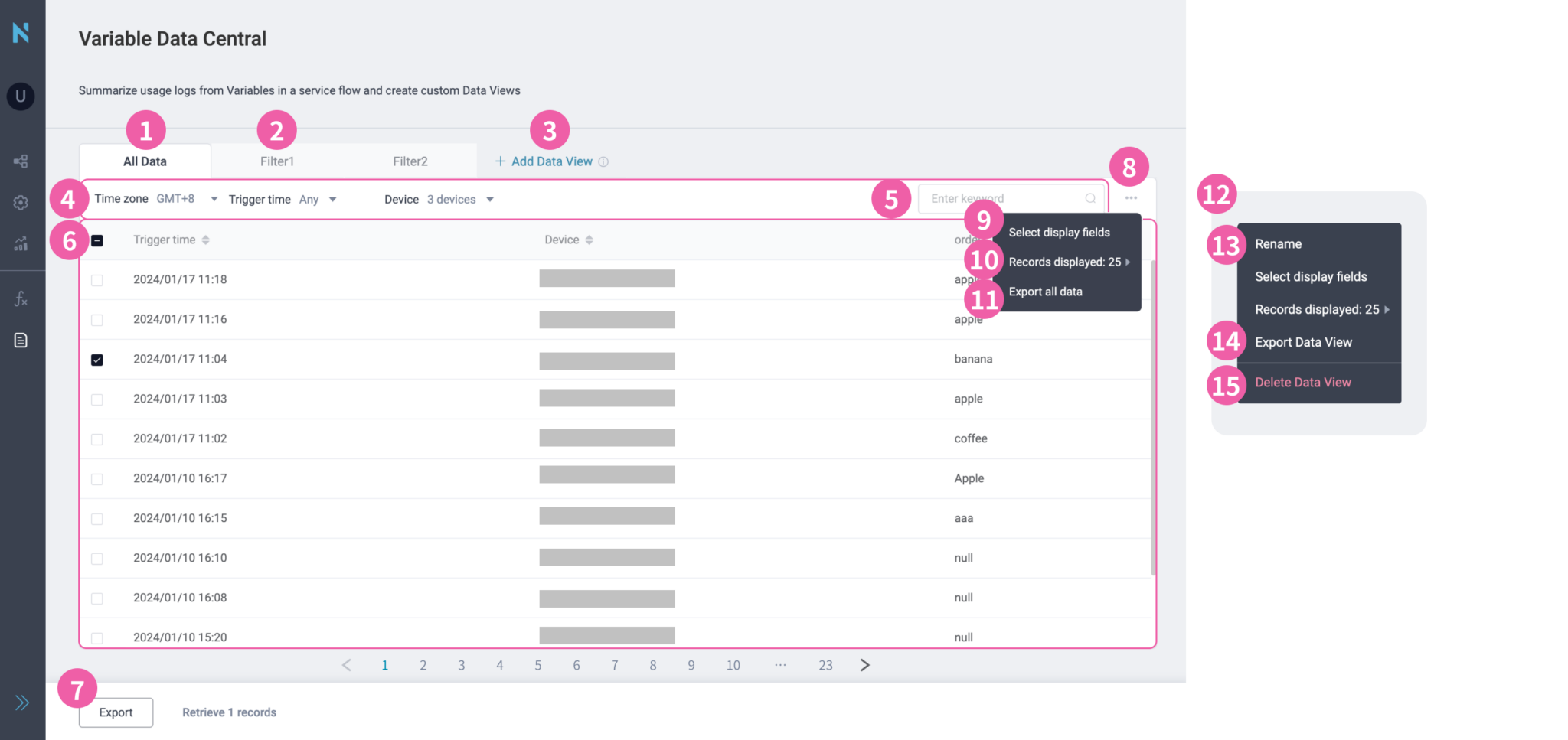Image resolution: width=1568 pixels, height=740 pixels.
Task: Select Export all data from the menu
Action: point(1046,291)
